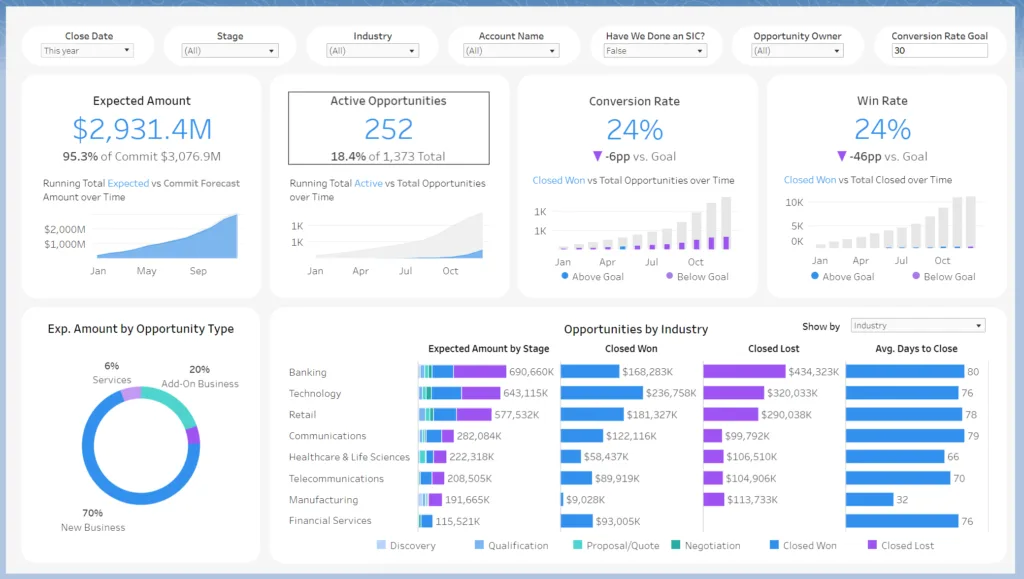Image resolution: width=1024 pixels, height=579 pixels.
Task: Select the Qualification legend swatch
Action: point(479,545)
